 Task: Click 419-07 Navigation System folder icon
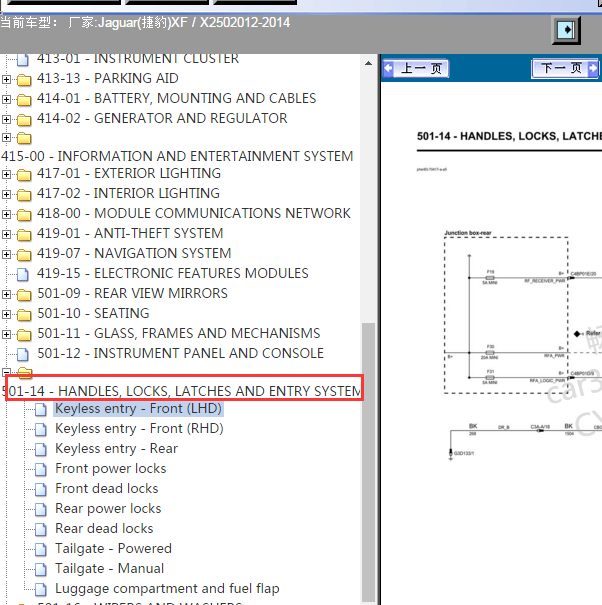[x=24, y=255]
